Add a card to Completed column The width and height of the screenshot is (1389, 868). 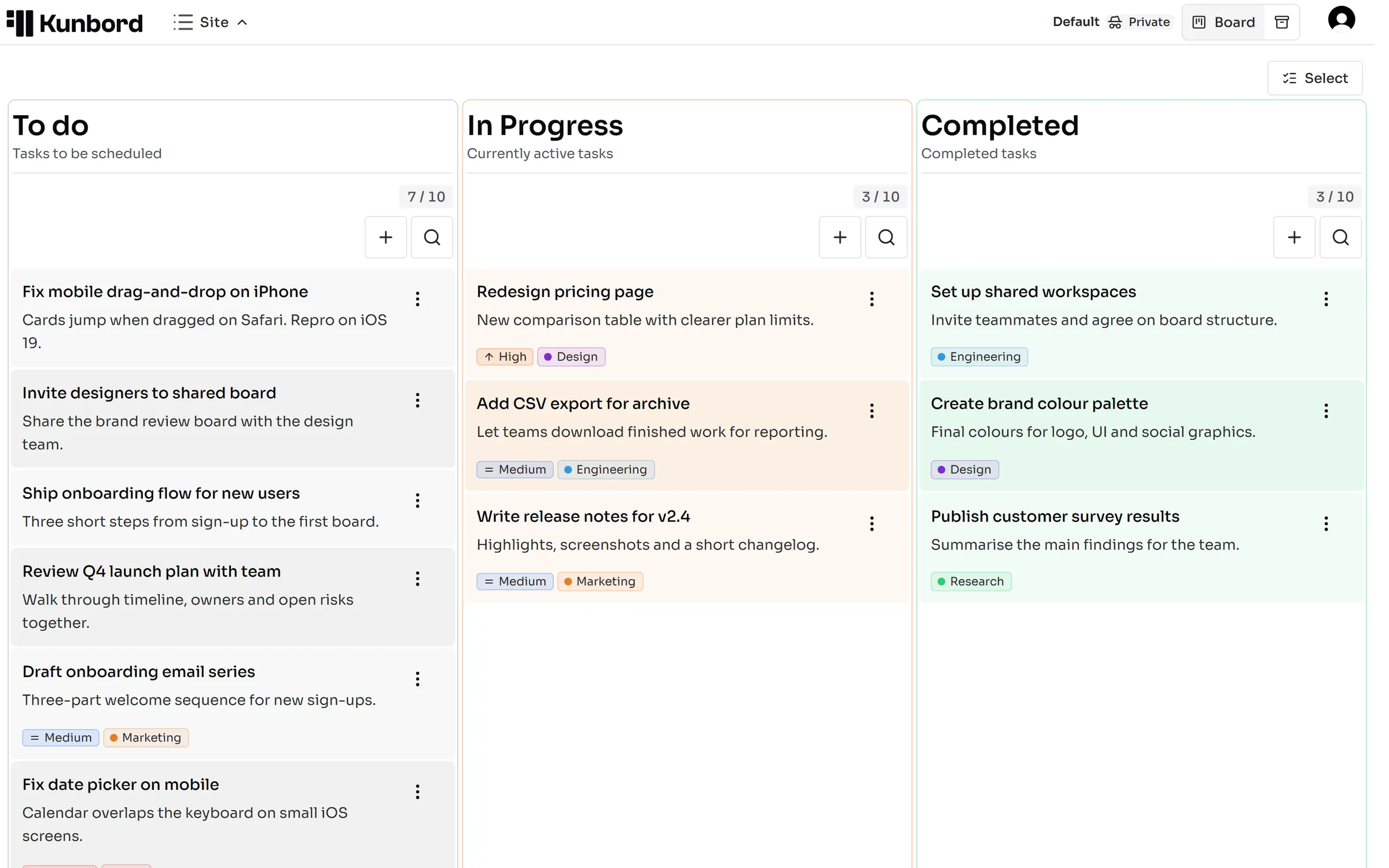click(x=1294, y=237)
